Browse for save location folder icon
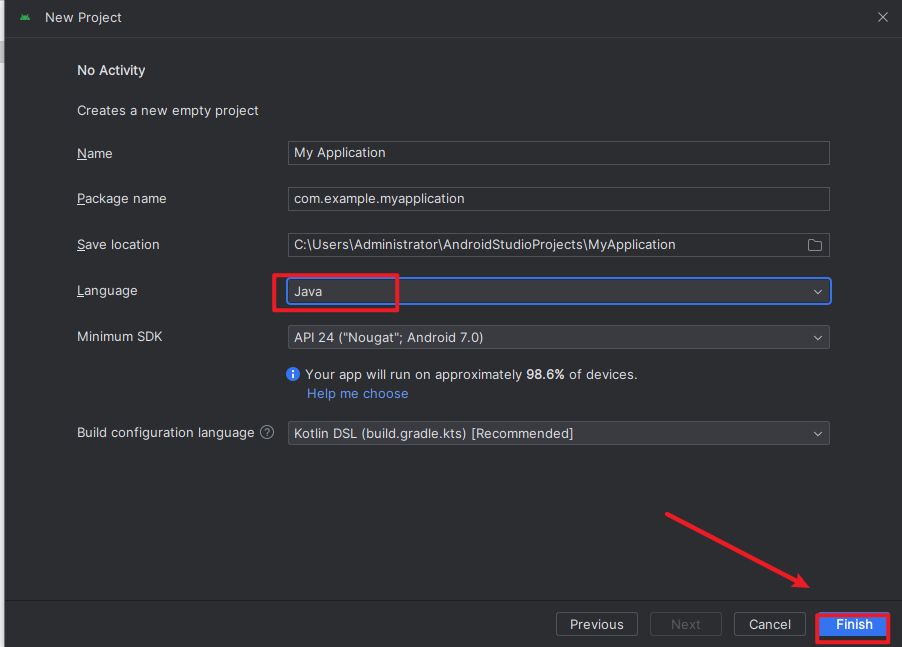This screenshot has height=647, width=902. pos(814,245)
